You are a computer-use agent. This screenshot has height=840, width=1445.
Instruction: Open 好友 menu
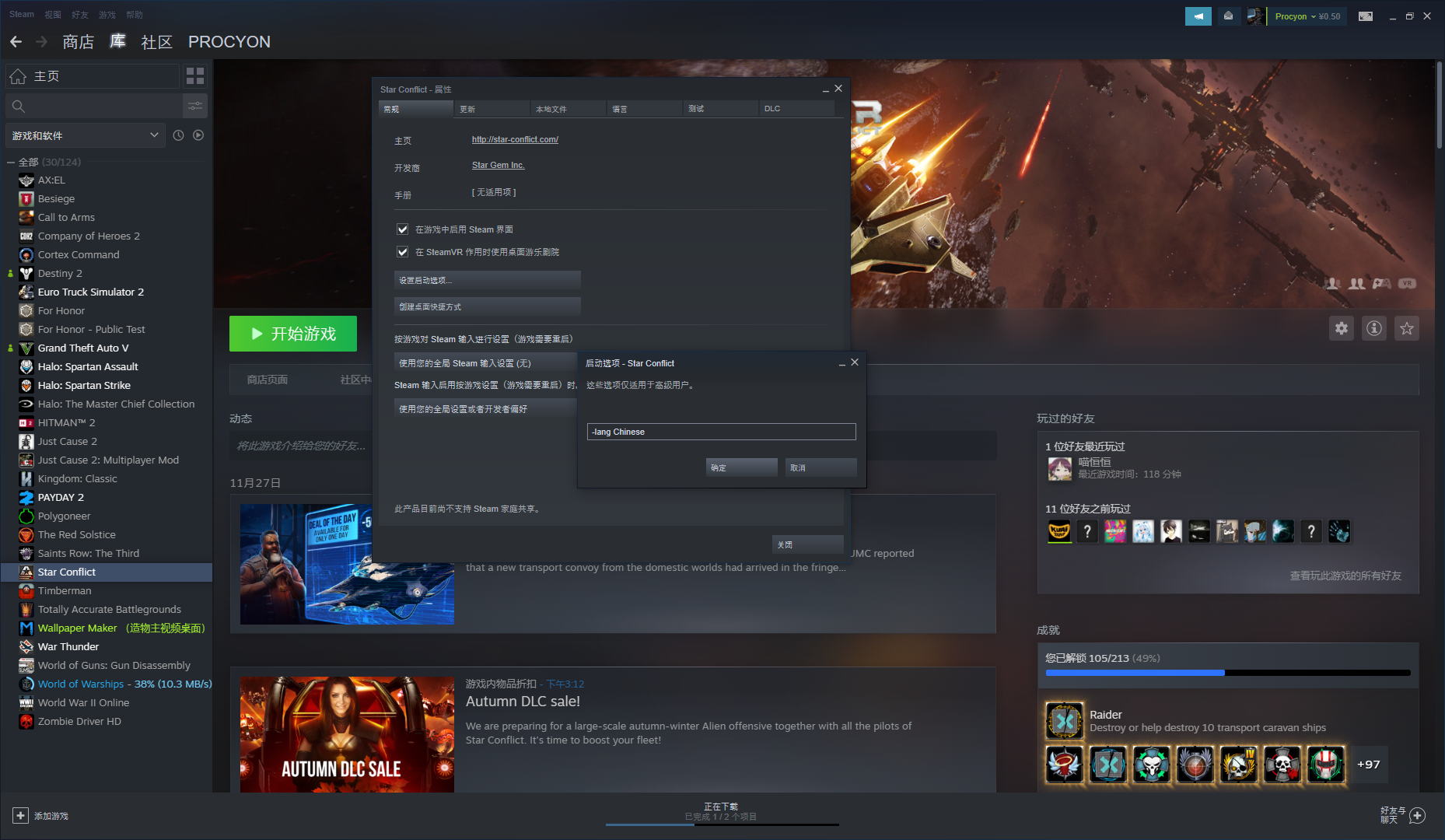(x=80, y=14)
